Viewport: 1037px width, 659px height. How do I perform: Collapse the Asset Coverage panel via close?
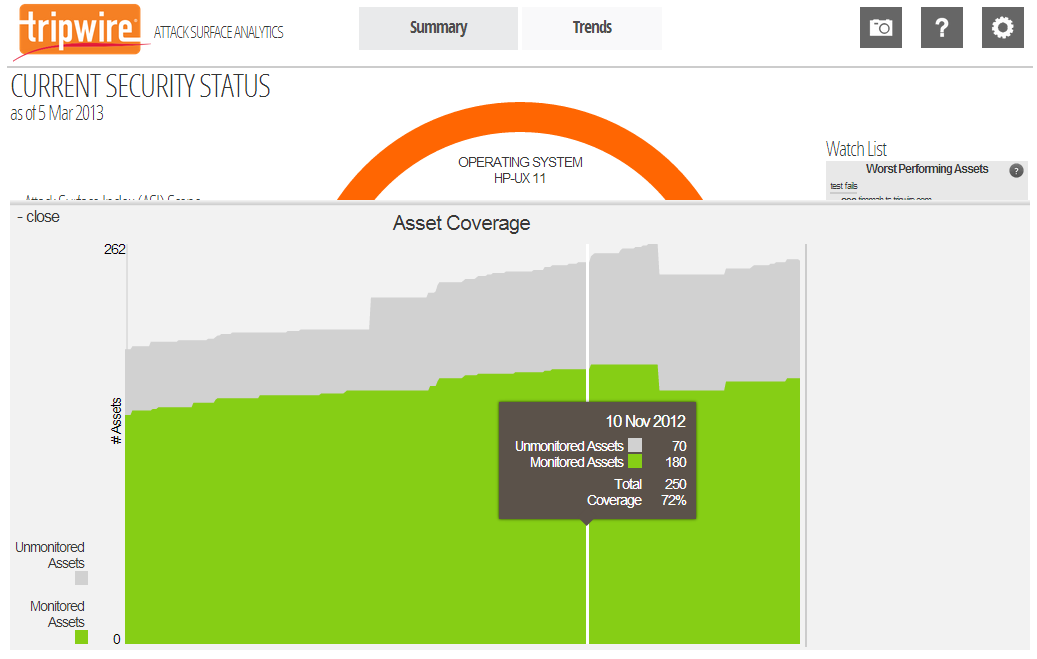pos(38,217)
